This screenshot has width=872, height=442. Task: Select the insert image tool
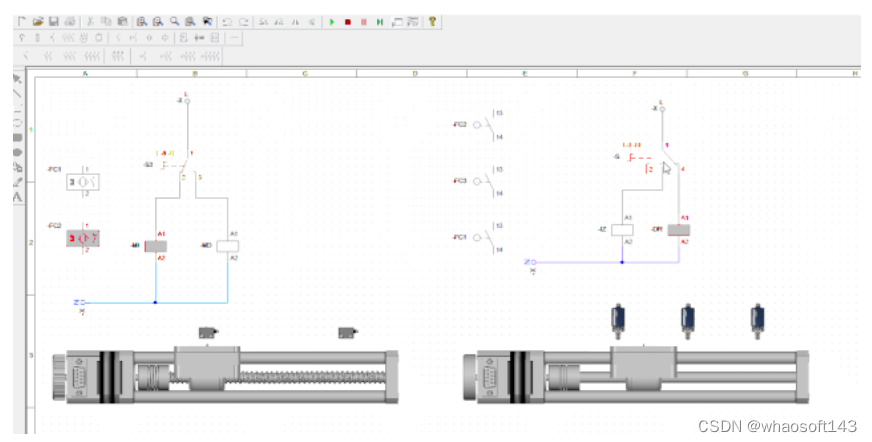pyautogui.click(x=18, y=167)
